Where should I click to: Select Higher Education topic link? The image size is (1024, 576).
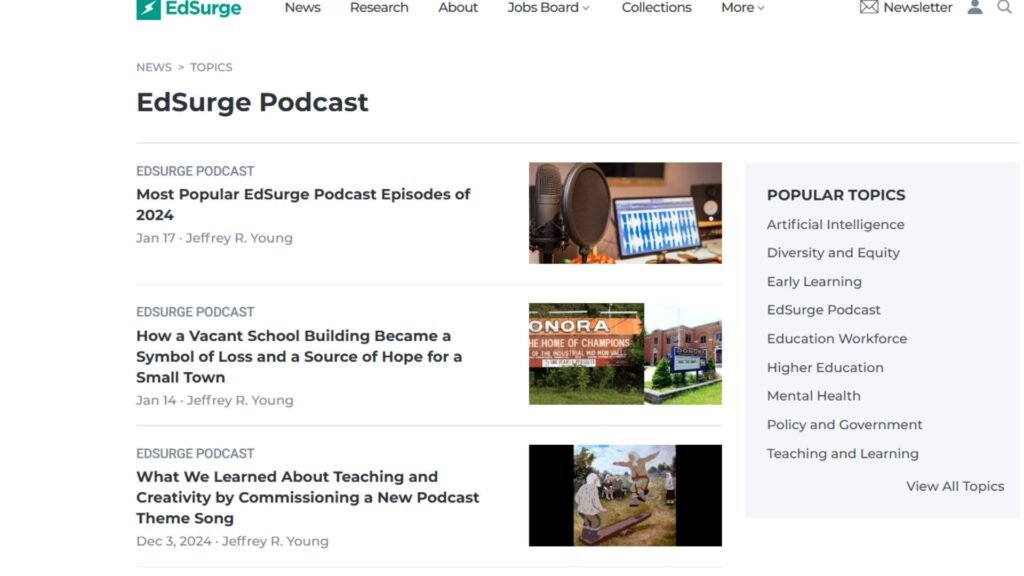(825, 368)
